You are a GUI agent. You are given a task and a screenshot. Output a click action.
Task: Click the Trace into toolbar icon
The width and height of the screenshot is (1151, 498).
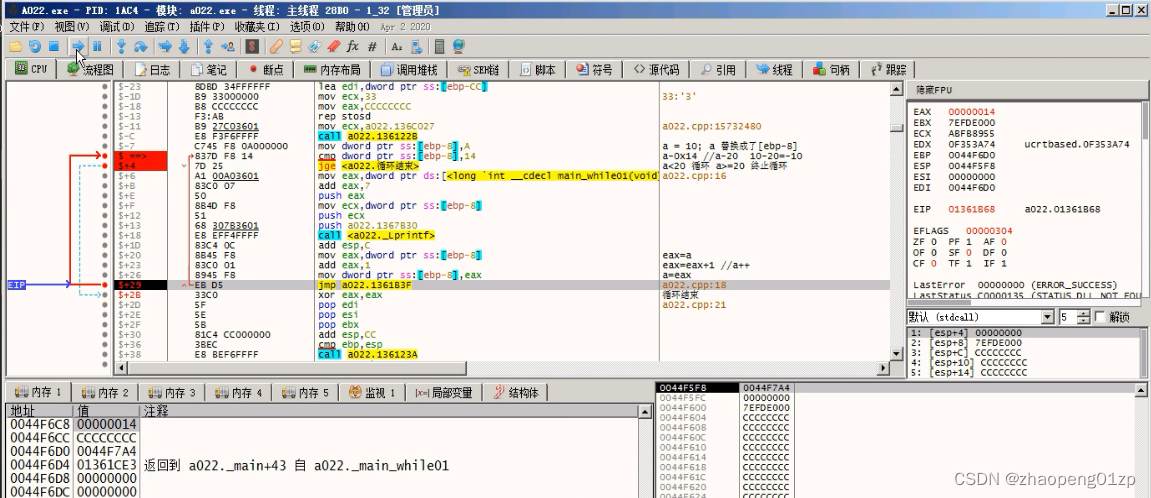[165, 46]
